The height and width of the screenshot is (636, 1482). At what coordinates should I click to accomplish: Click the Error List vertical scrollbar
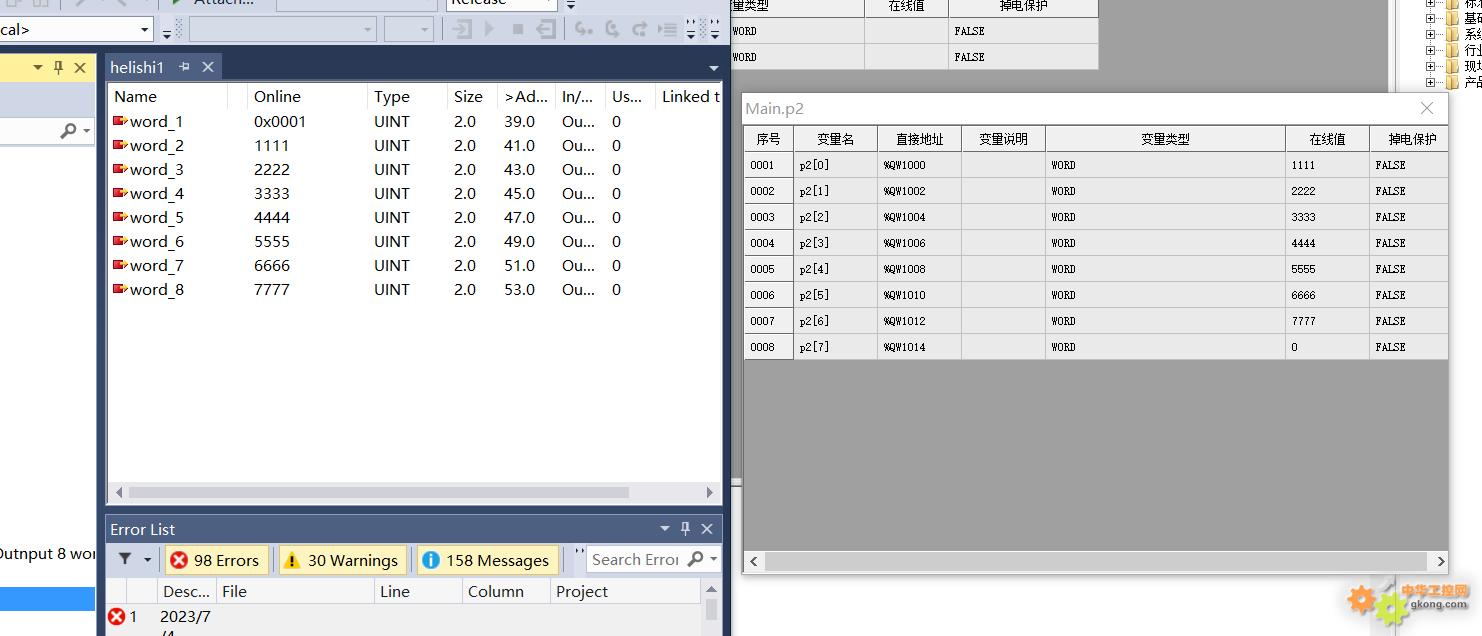pos(712,610)
